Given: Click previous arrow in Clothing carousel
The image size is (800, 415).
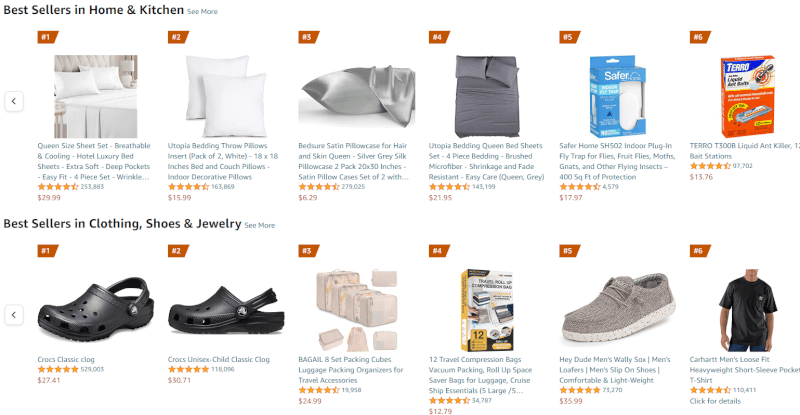Looking at the screenshot, I should pyautogui.click(x=14, y=314).
